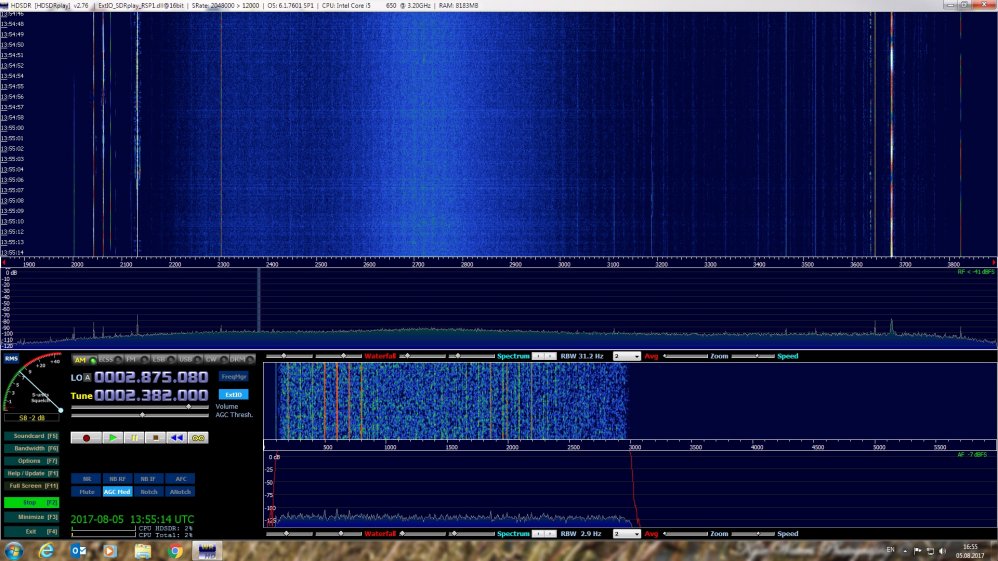Click the HDSDR taskbar icon

pos(207,551)
